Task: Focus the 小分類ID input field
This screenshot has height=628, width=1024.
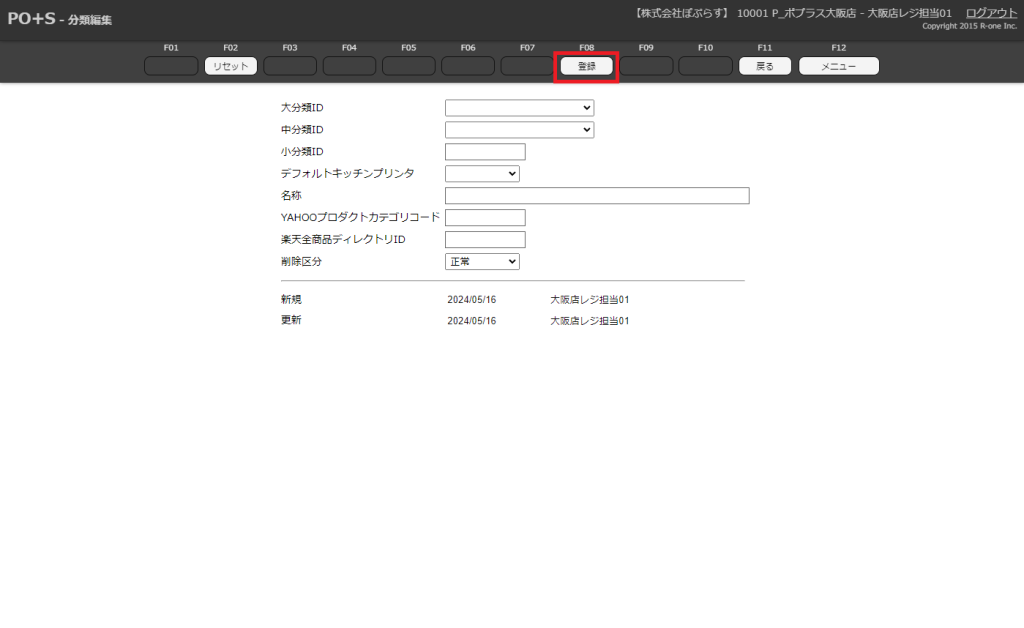Action: click(485, 152)
